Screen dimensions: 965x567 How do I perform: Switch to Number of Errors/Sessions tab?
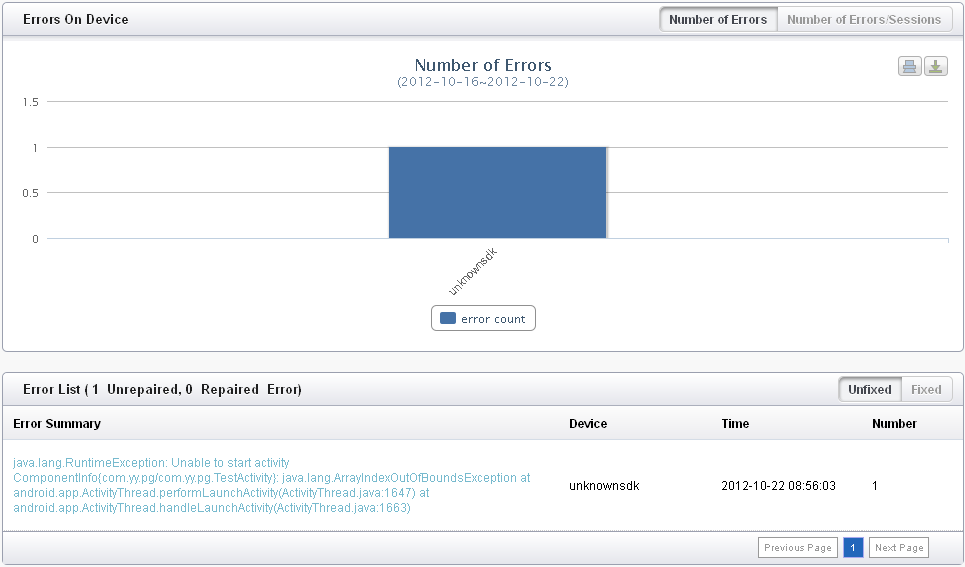pos(864,19)
